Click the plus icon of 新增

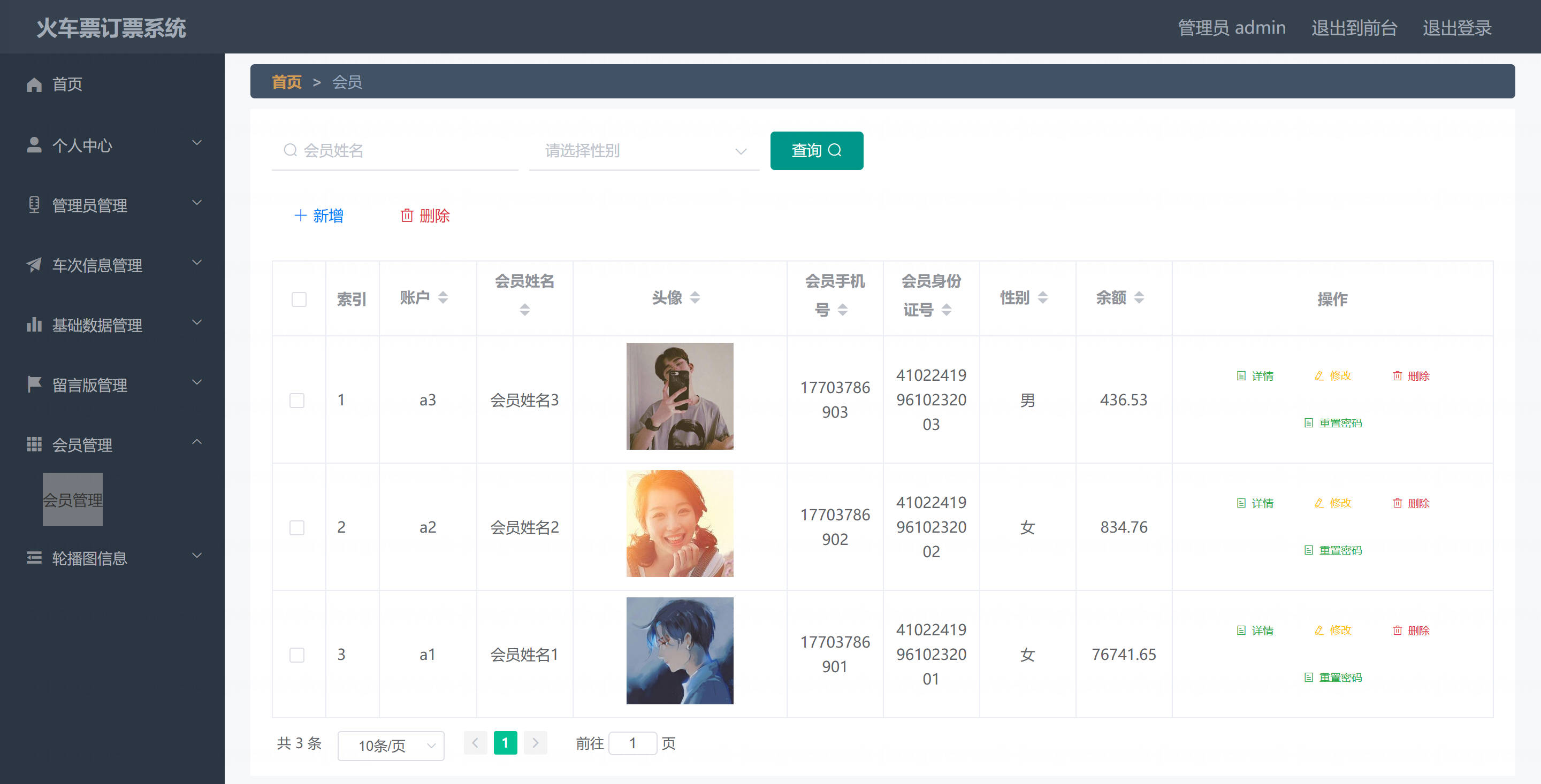point(300,216)
